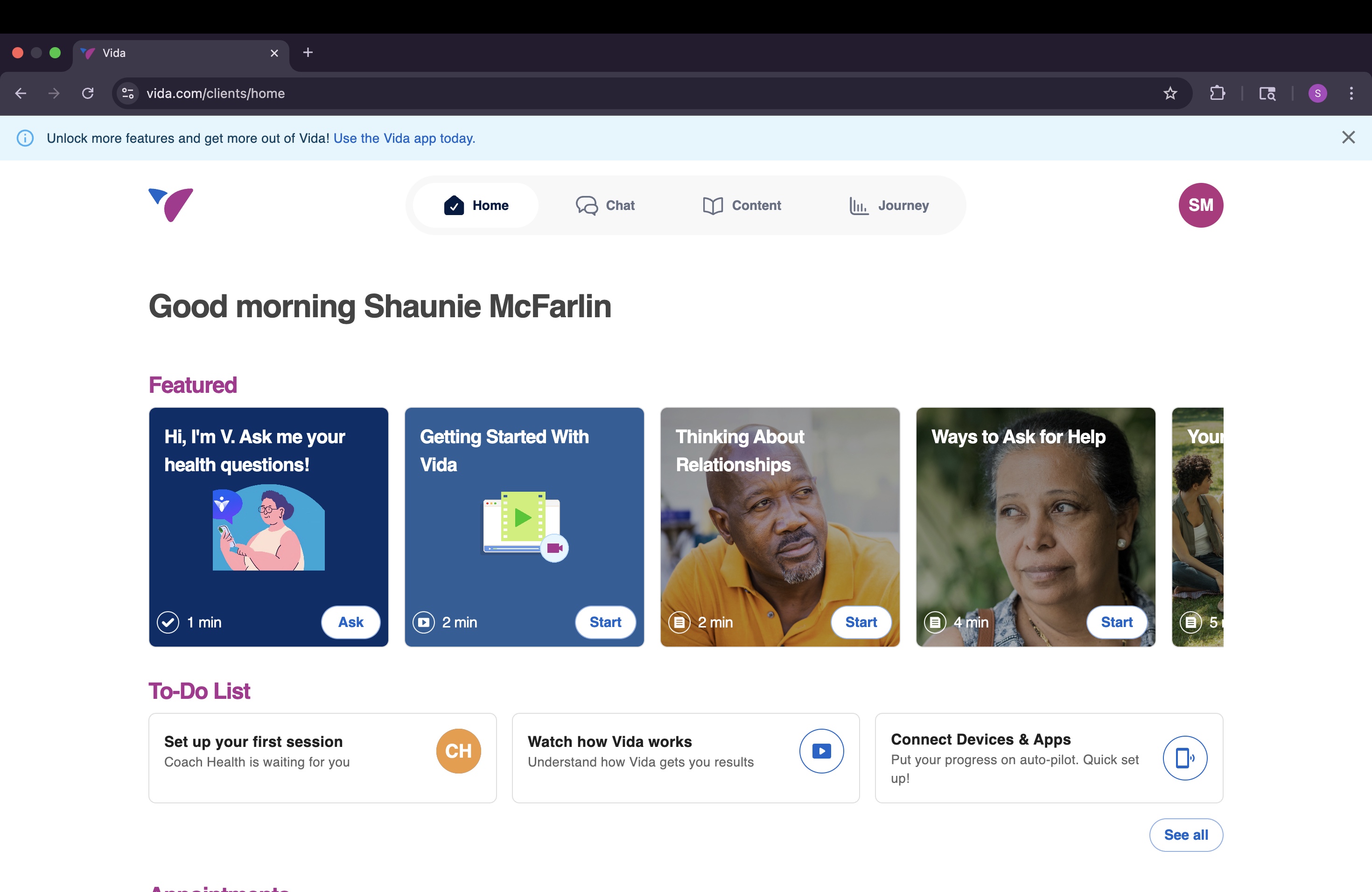Image resolution: width=1372 pixels, height=892 pixels.
Task: Switch to the Chat tab
Action: click(x=605, y=206)
